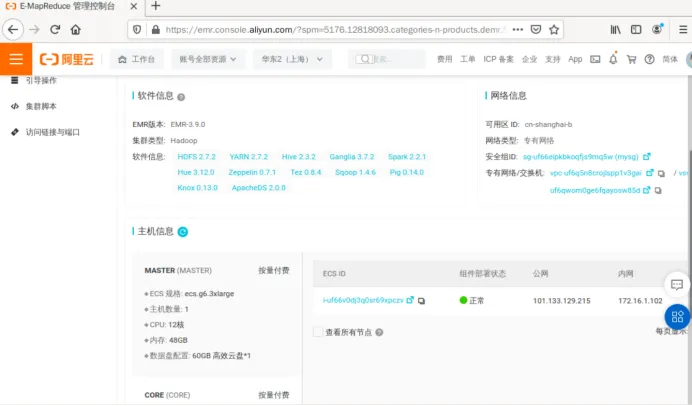Go back with the browser back arrow
692x406 pixels.
13,30
